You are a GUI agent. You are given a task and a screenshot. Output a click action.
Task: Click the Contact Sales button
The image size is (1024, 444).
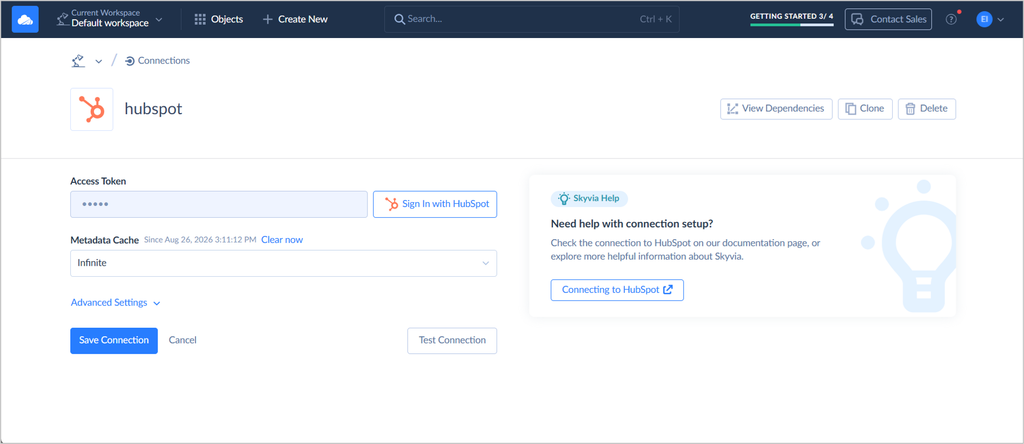click(x=888, y=19)
